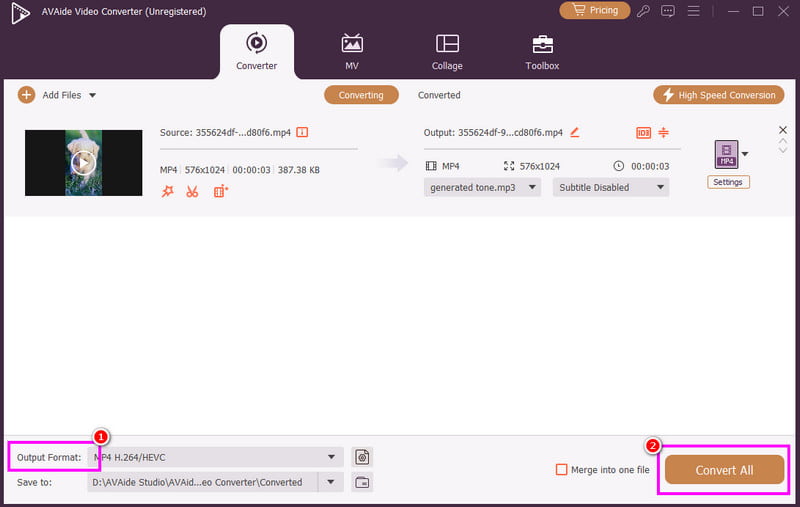Viewport: 800px width, 507px height.
Task: Click the output 576x1024 resolution text
Action: click(539, 166)
